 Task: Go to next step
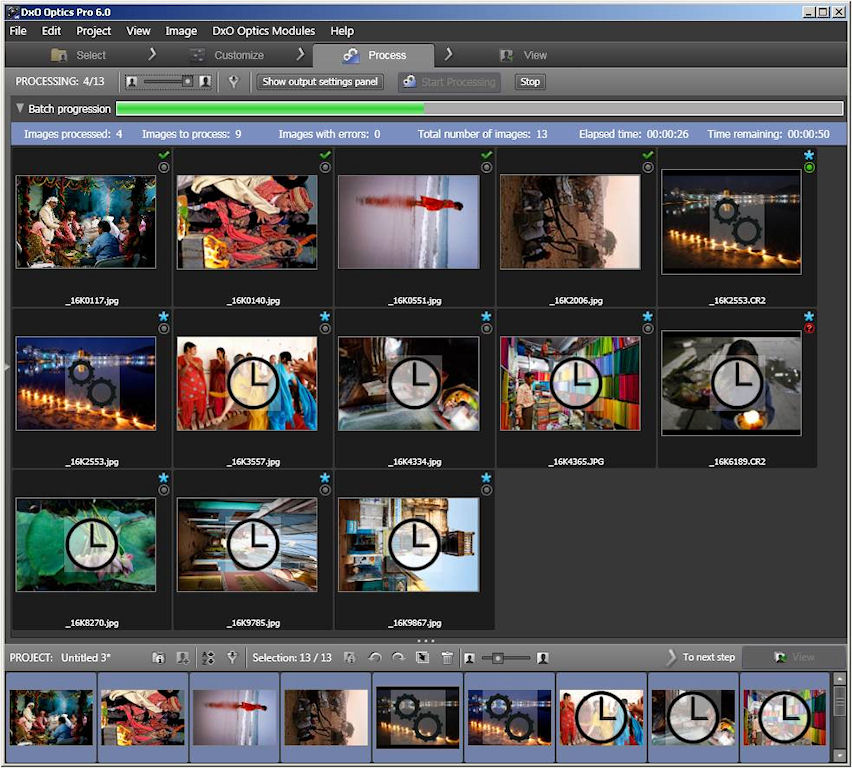(x=708, y=657)
